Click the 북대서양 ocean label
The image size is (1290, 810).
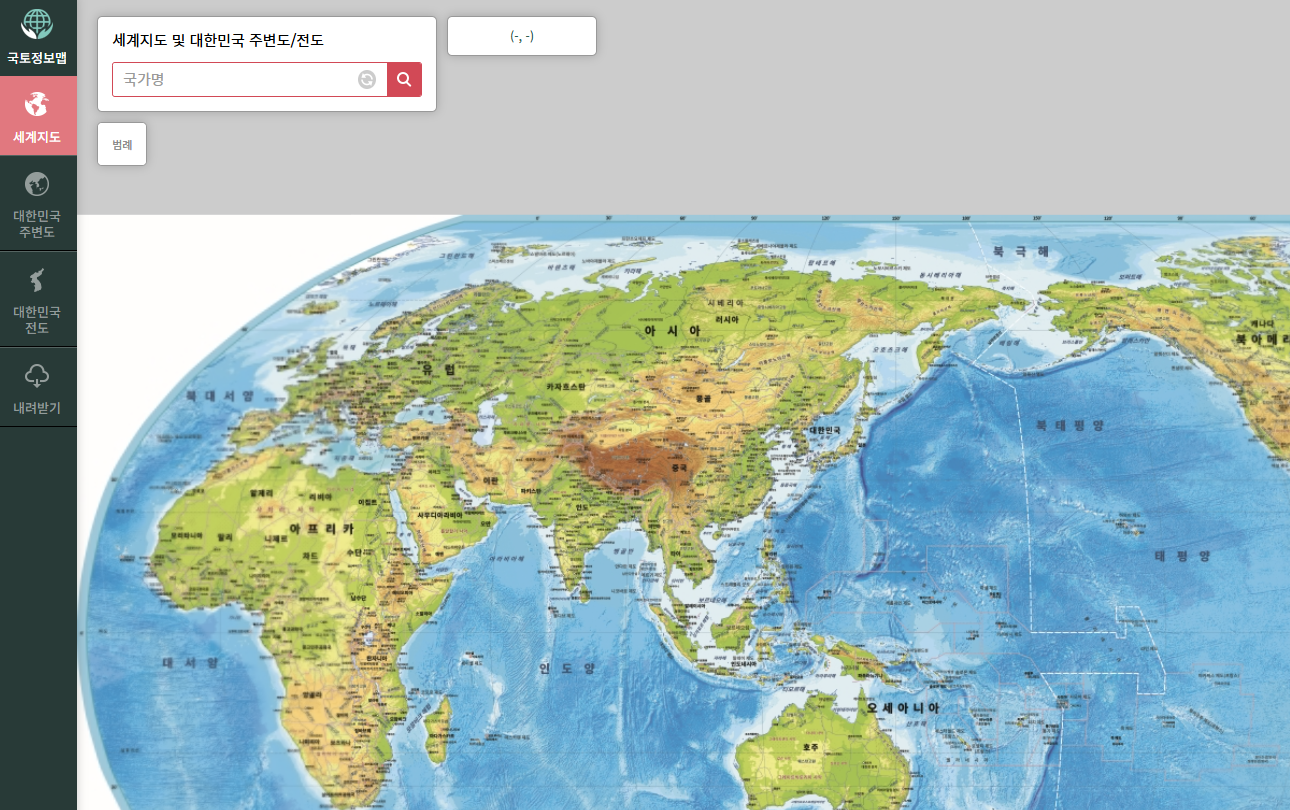tap(219, 396)
